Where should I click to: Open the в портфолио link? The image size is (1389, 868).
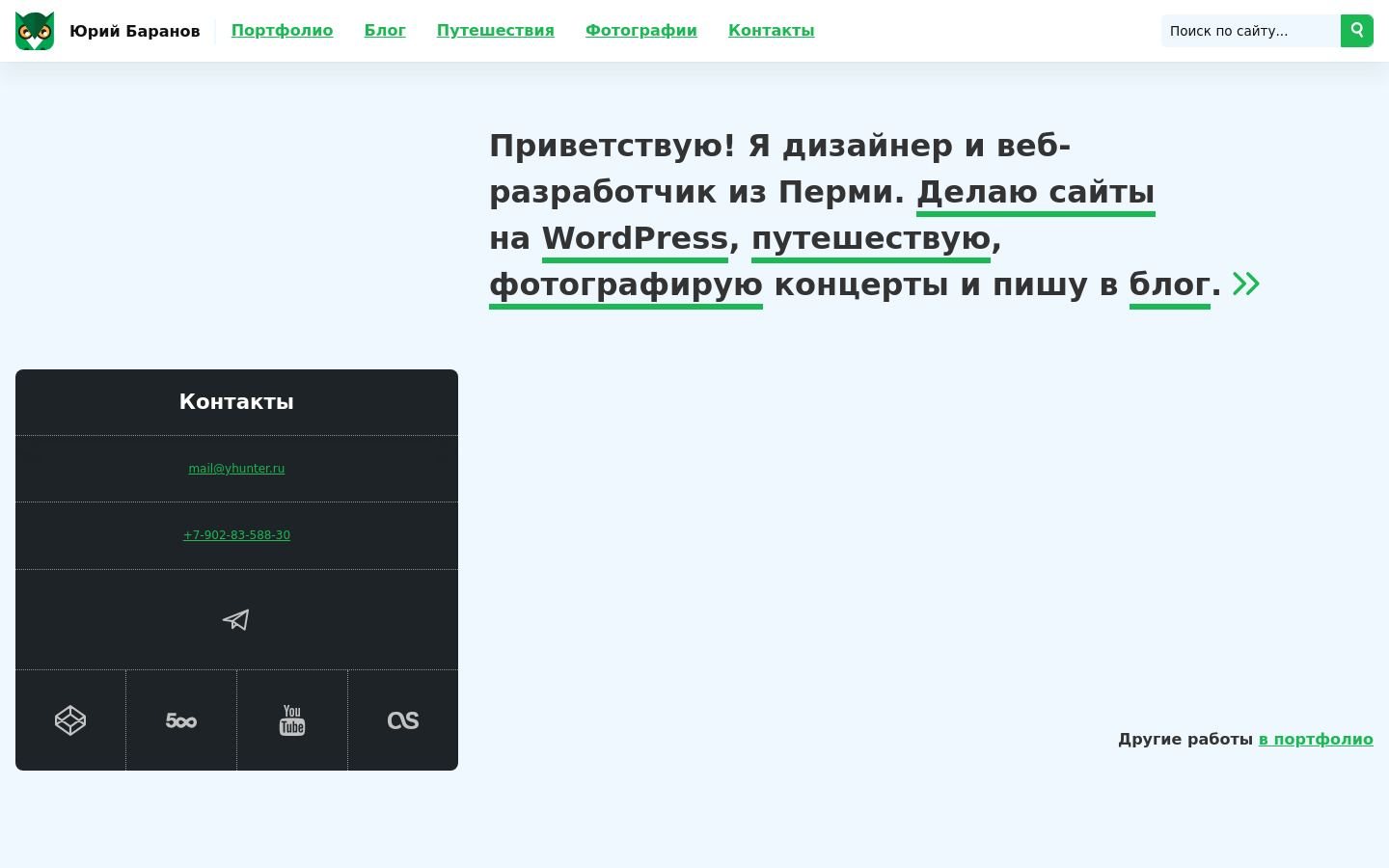pos(1316,739)
